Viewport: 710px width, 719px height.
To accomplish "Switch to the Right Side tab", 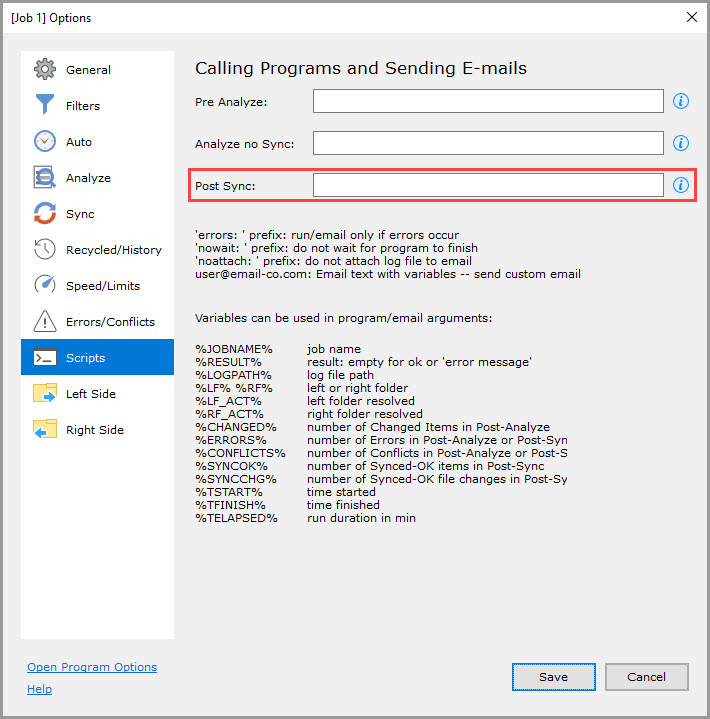I will pos(94,430).
